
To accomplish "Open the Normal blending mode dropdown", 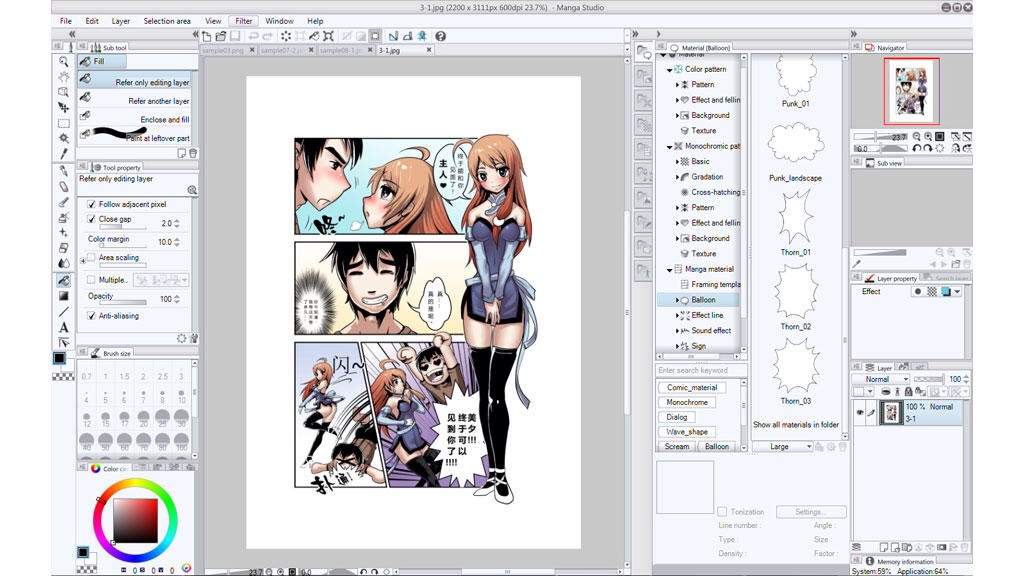I will tap(880, 379).
